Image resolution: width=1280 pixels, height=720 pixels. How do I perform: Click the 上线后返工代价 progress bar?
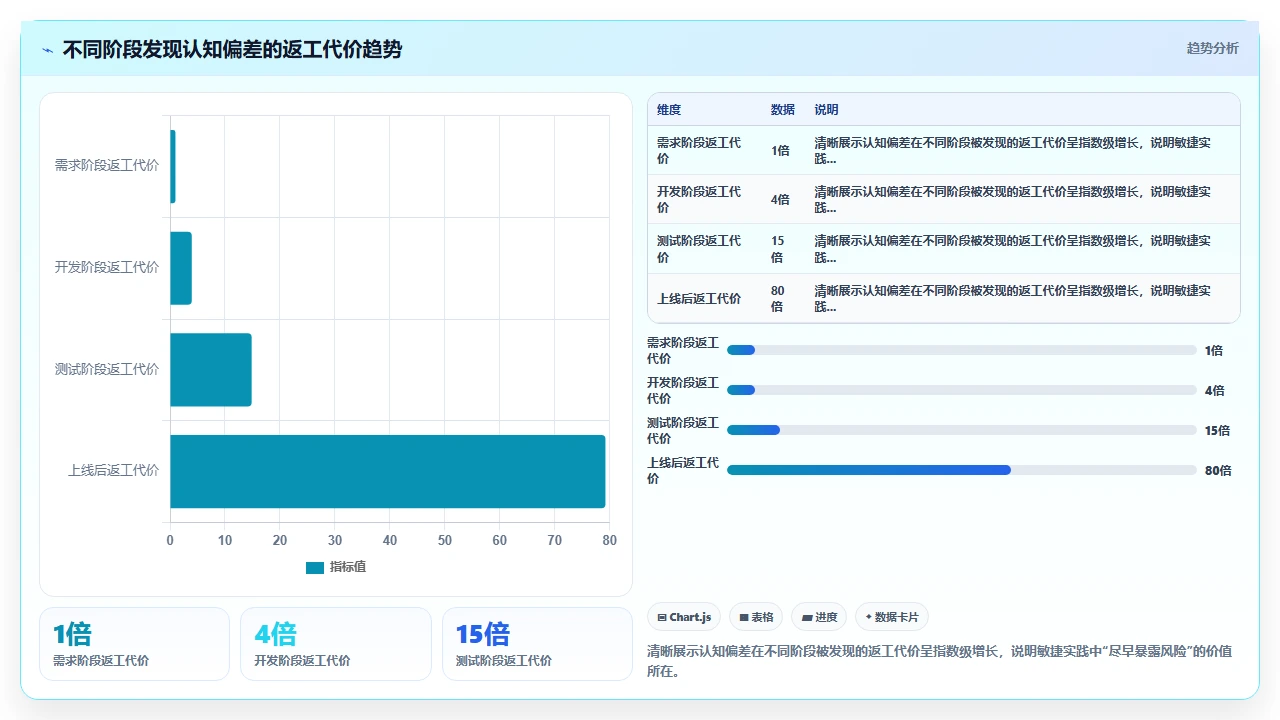pyautogui.click(x=962, y=470)
